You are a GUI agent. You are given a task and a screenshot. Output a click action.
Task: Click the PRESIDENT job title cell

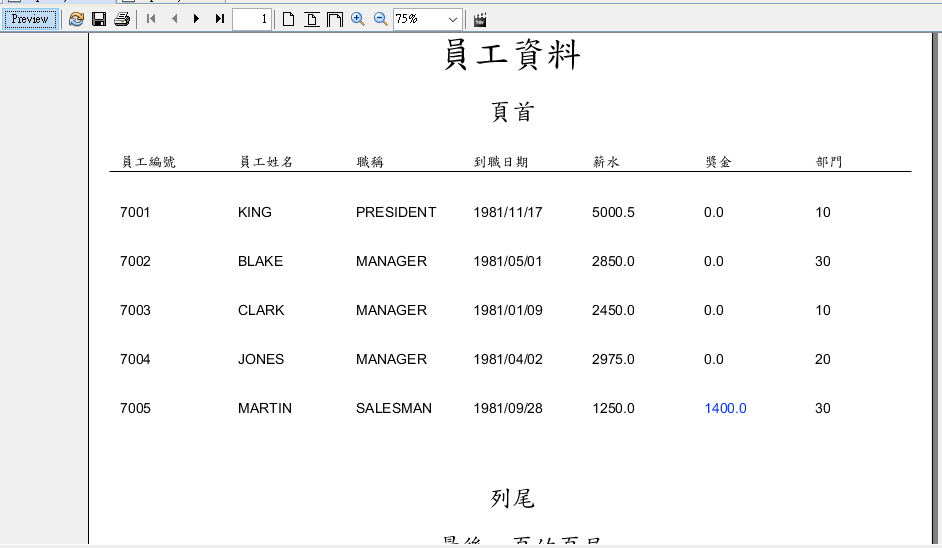[396, 212]
